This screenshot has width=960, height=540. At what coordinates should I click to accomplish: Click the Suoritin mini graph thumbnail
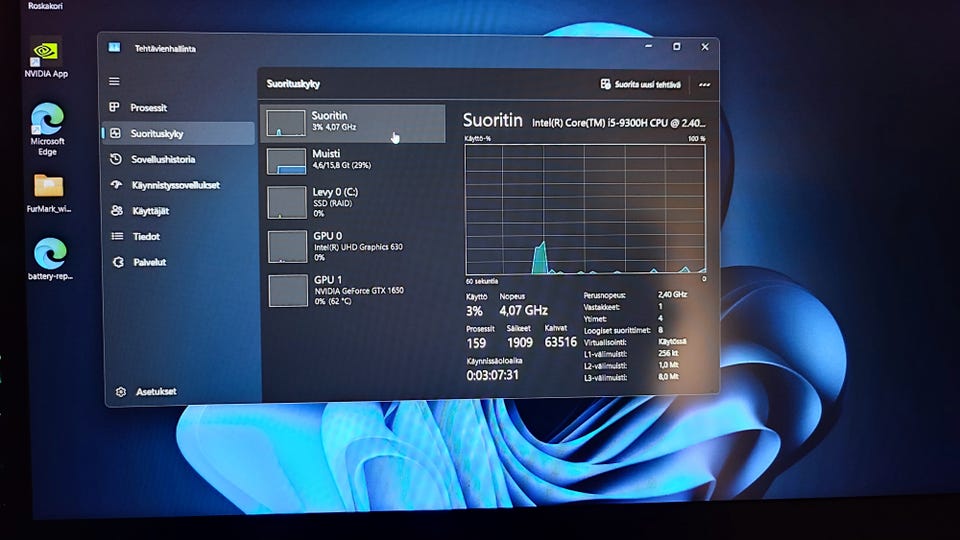[285, 123]
